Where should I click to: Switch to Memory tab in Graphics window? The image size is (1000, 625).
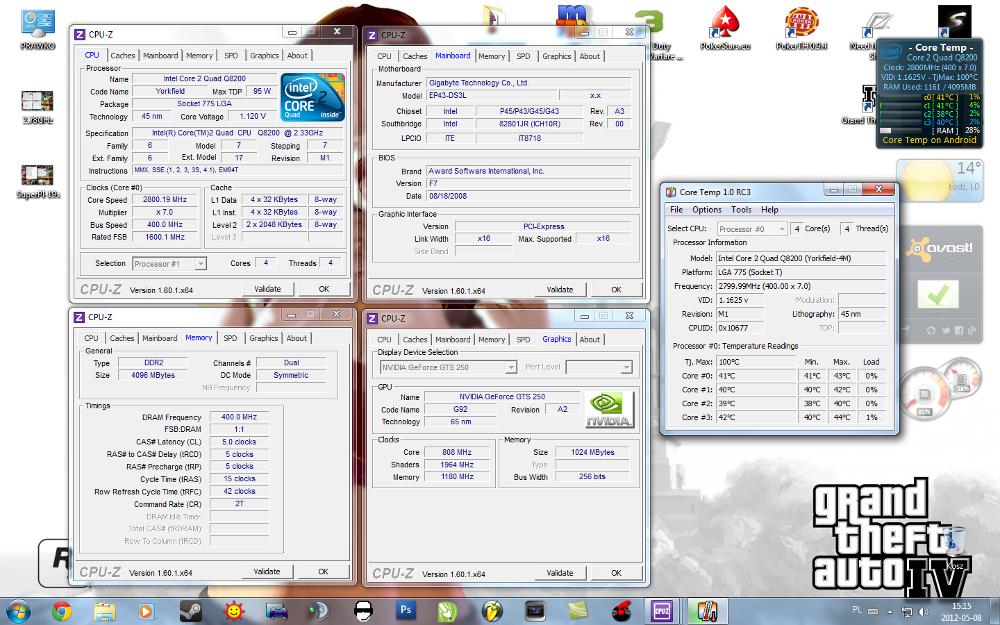coord(491,339)
